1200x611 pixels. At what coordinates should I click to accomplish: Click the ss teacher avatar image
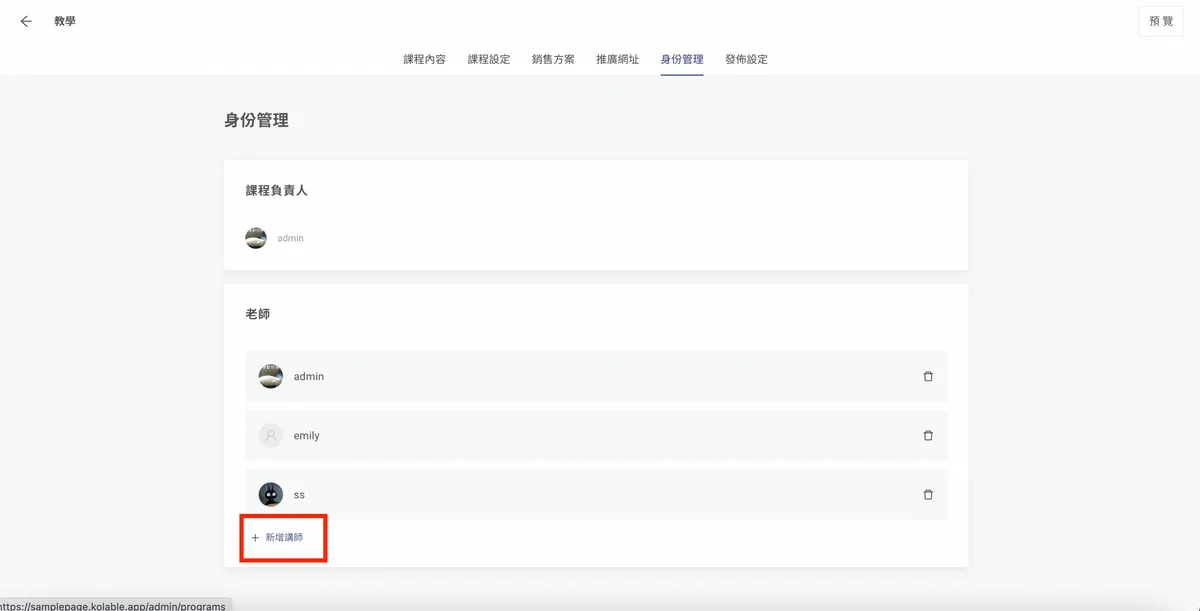(270, 495)
